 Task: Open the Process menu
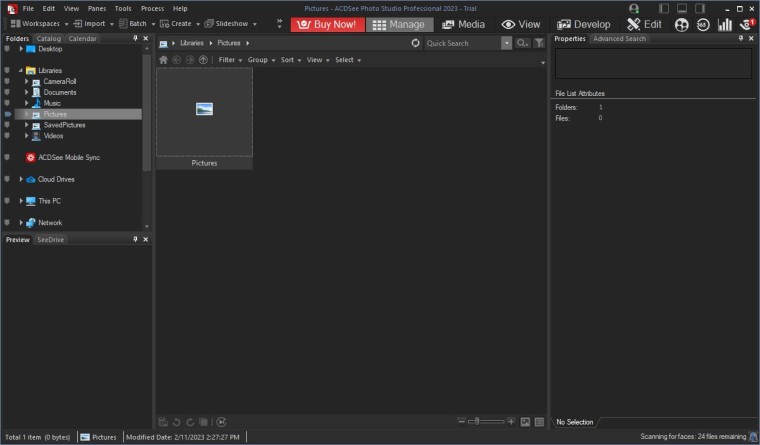[x=152, y=9]
